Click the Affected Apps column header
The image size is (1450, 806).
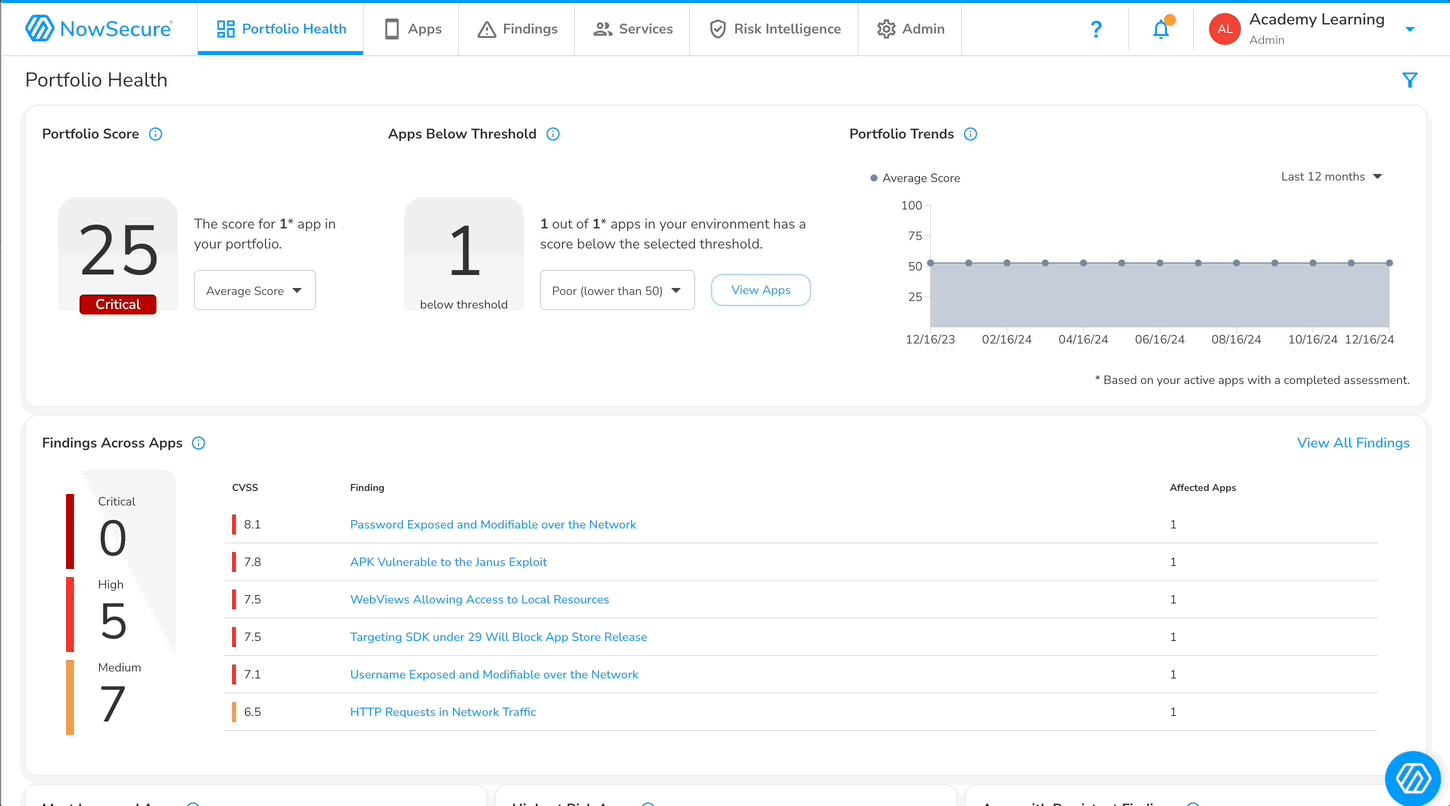1203,488
